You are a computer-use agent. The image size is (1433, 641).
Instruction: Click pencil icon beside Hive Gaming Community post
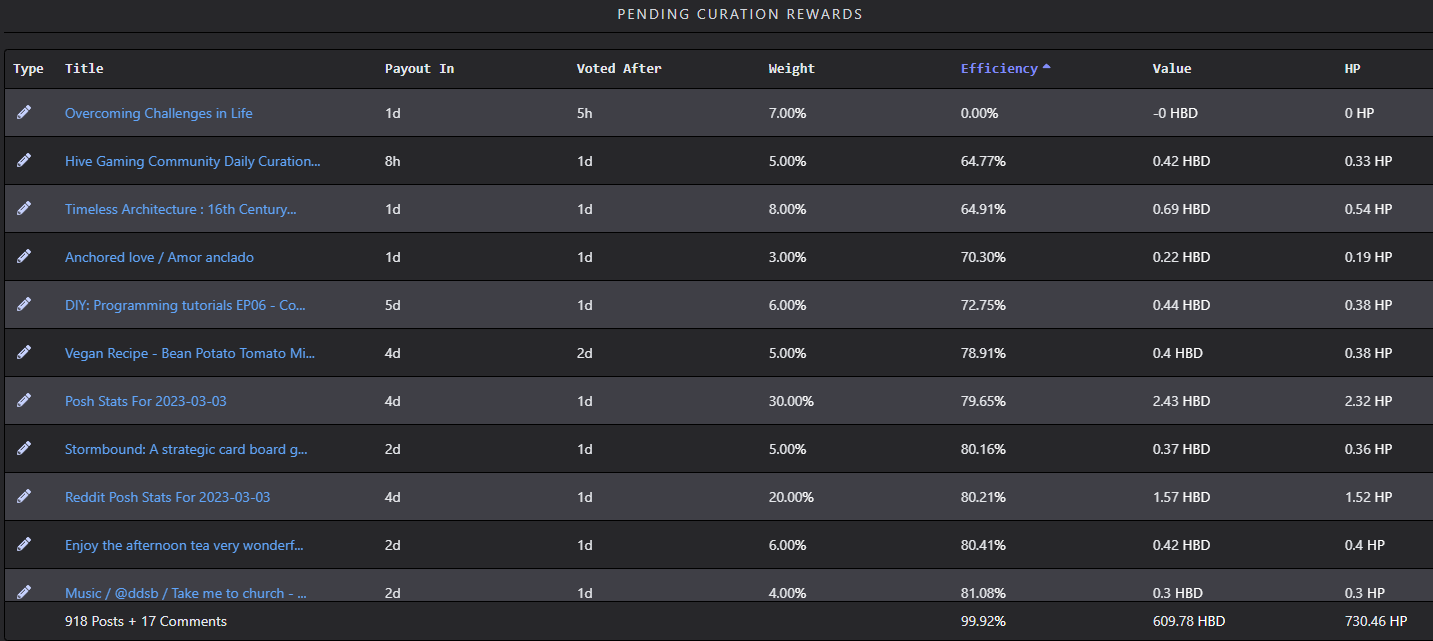(24, 160)
